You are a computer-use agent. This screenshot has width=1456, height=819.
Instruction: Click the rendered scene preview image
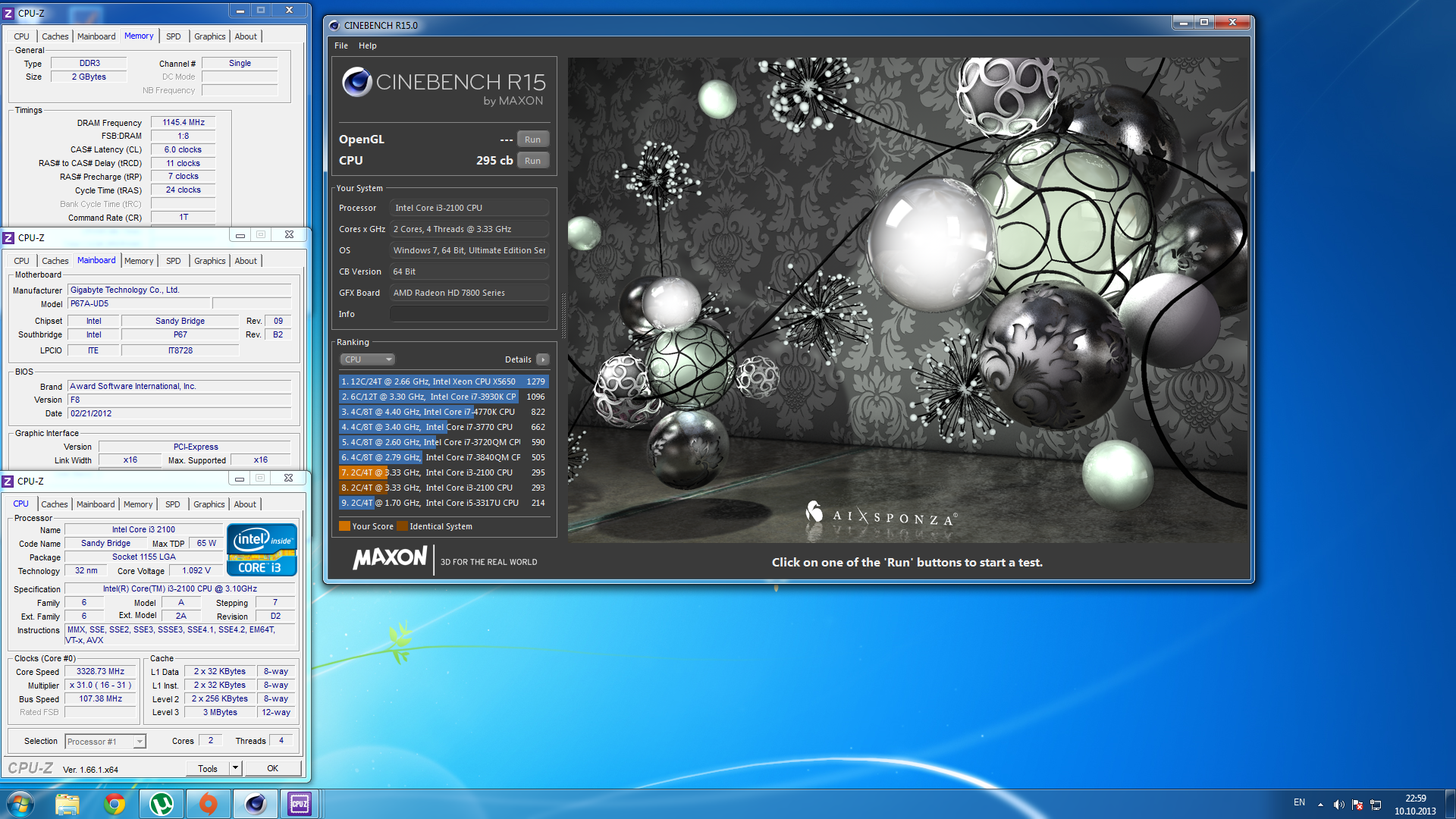907,300
